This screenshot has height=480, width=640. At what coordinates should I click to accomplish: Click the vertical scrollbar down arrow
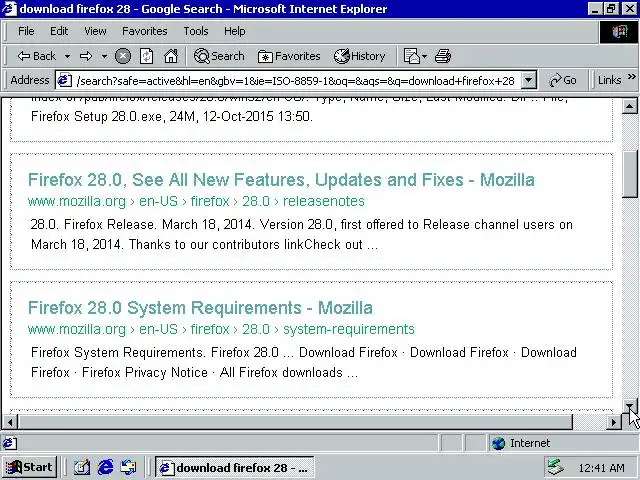click(629, 406)
